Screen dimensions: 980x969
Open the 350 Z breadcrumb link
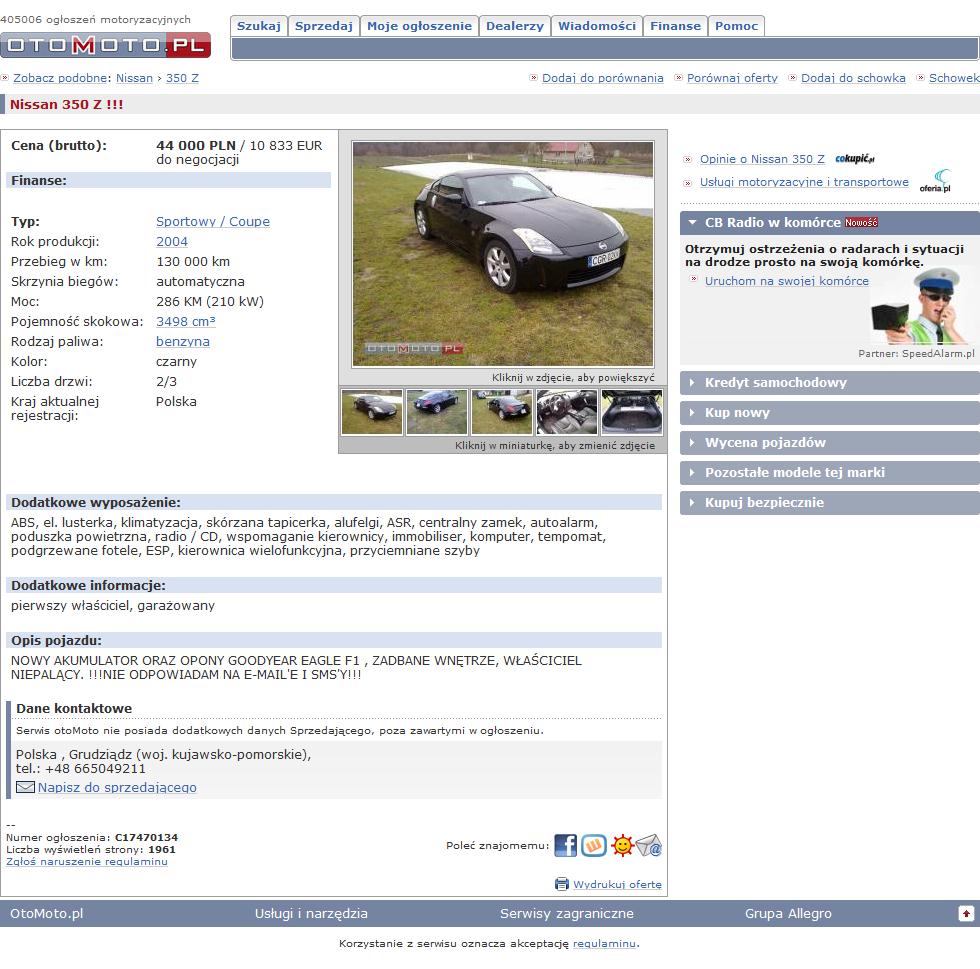tap(182, 78)
